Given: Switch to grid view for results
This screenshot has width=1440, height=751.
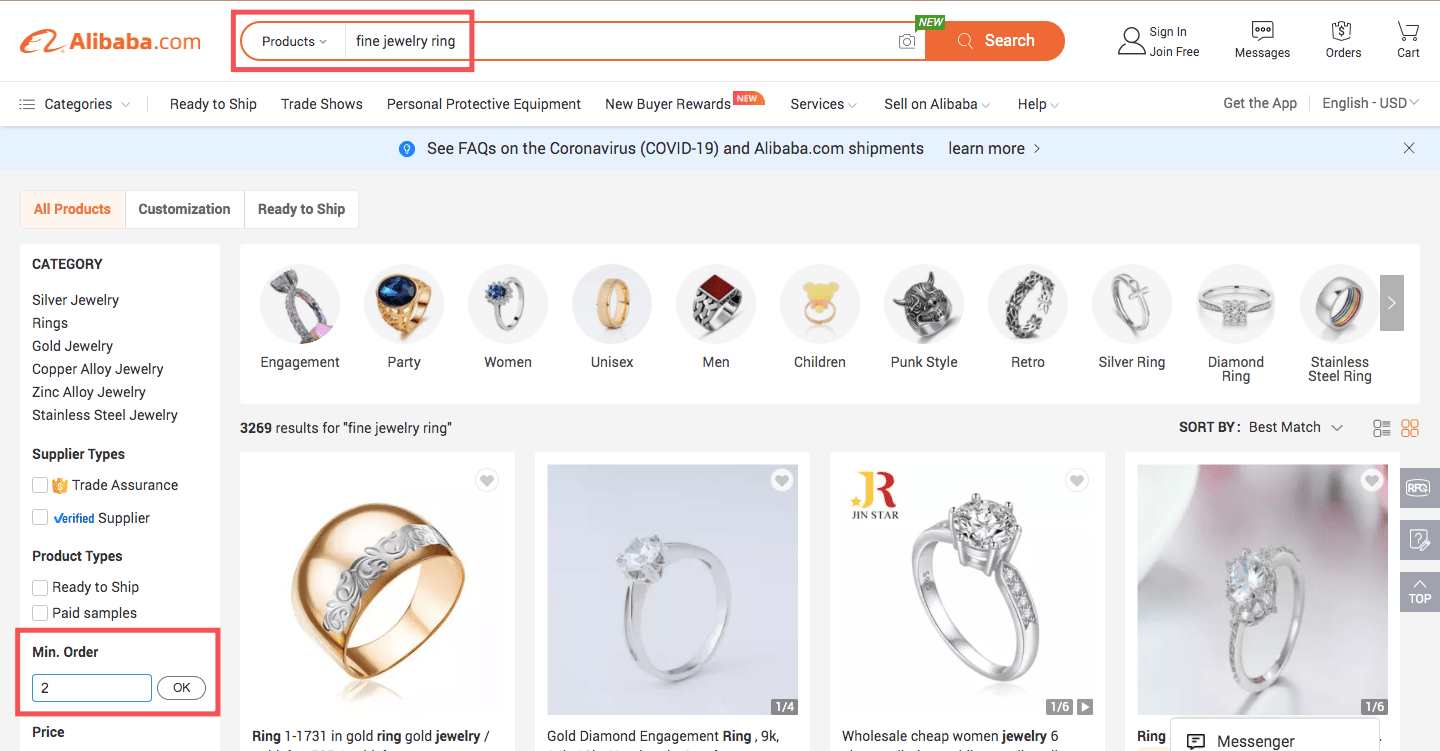Looking at the screenshot, I should tap(1409, 427).
